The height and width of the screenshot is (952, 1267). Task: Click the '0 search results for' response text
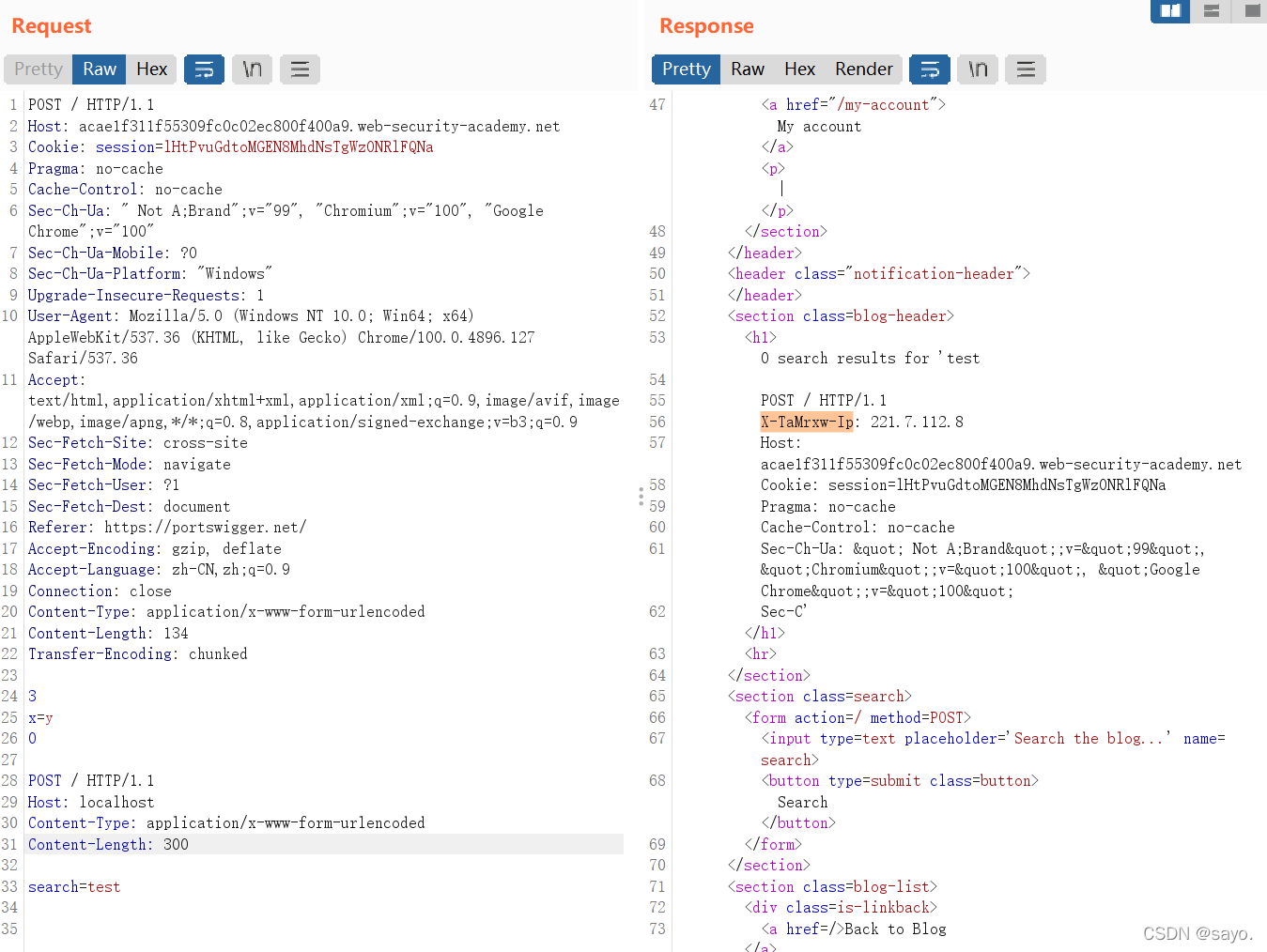click(x=844, y=358)
